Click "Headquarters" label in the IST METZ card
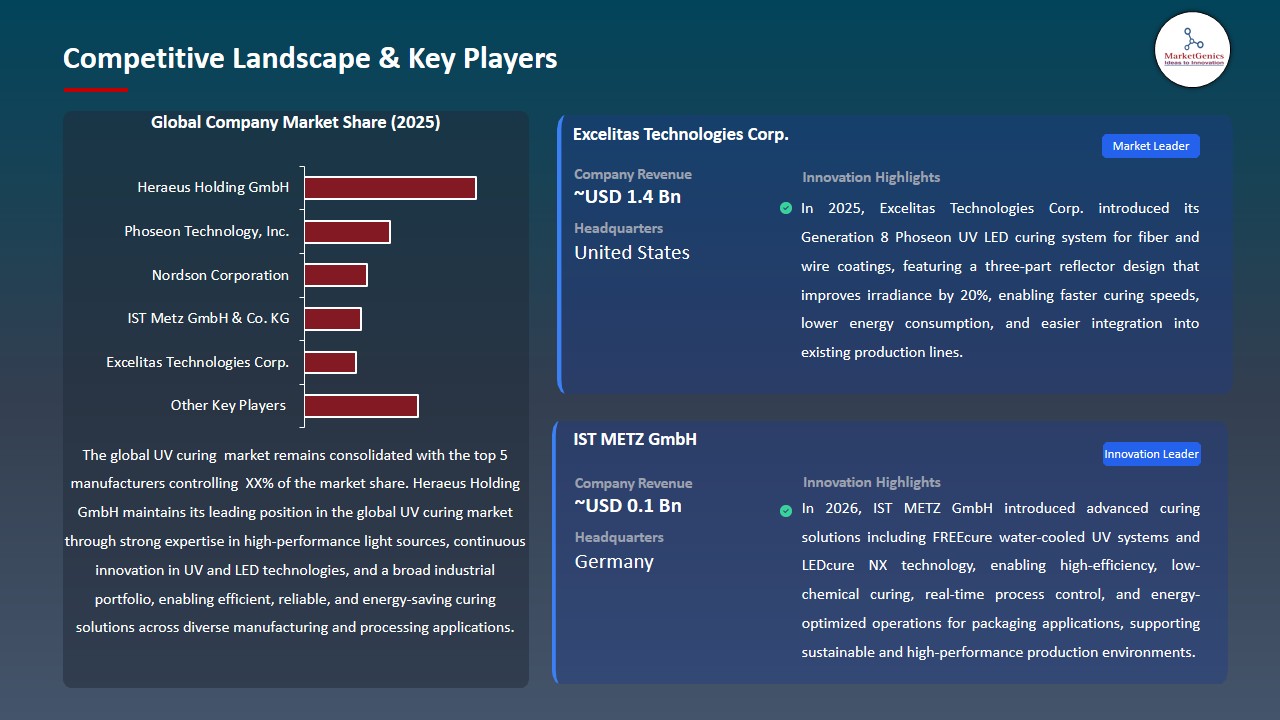This screenshot has height=720, width=1280. tap(619, 537)
